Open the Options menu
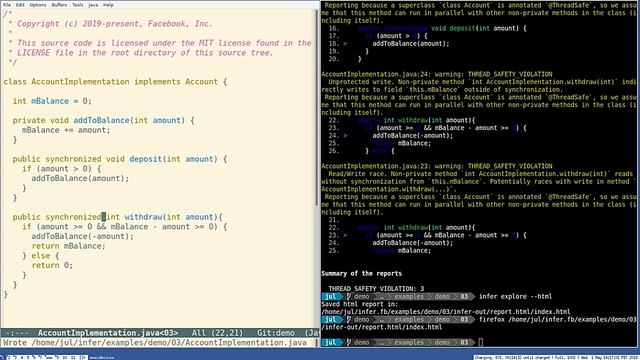Screen dimensions: 640x360 pyautogui.click(x=38, y=5)
